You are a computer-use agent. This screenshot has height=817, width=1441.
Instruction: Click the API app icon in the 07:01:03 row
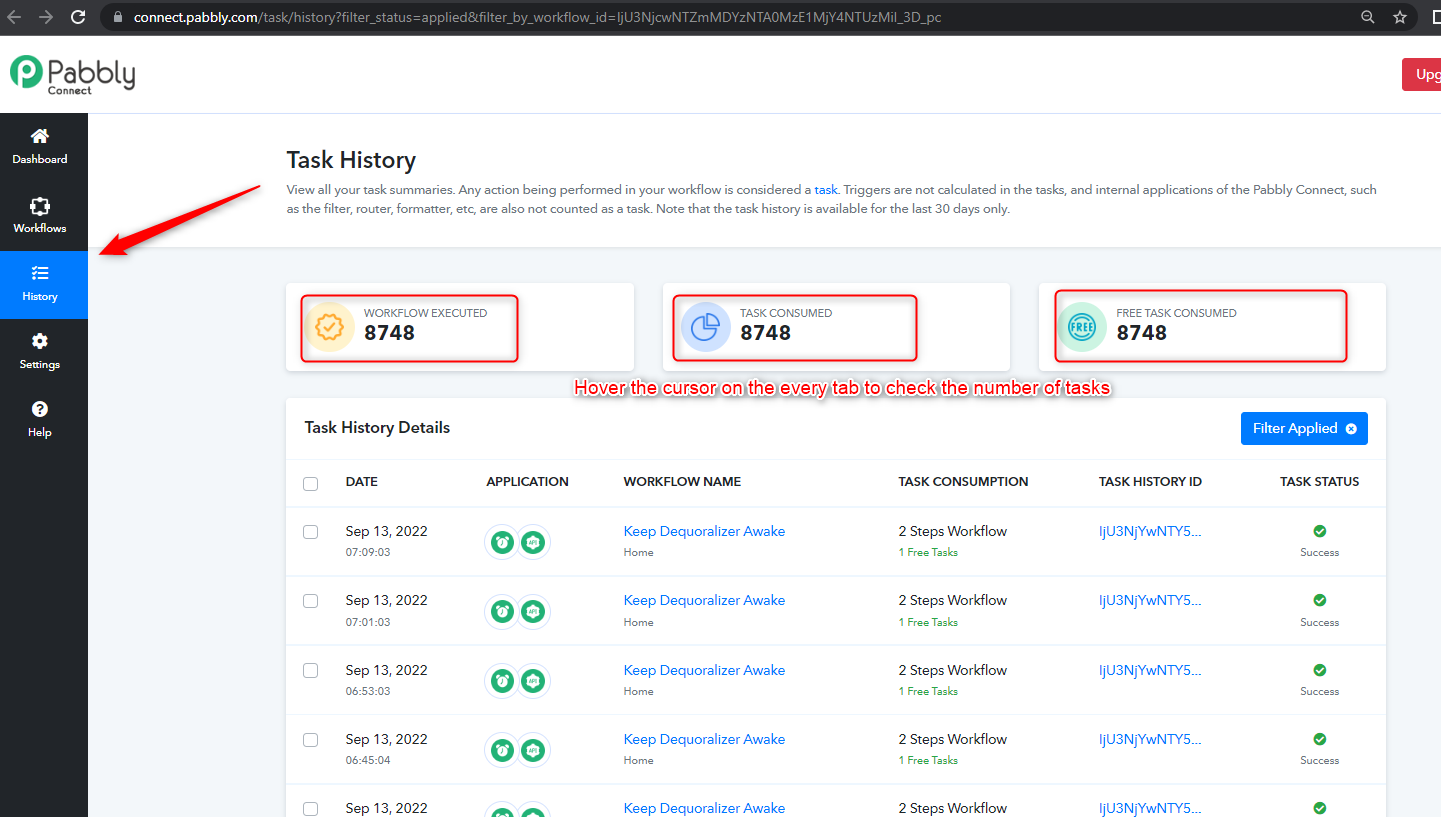(x=533, y=611)
